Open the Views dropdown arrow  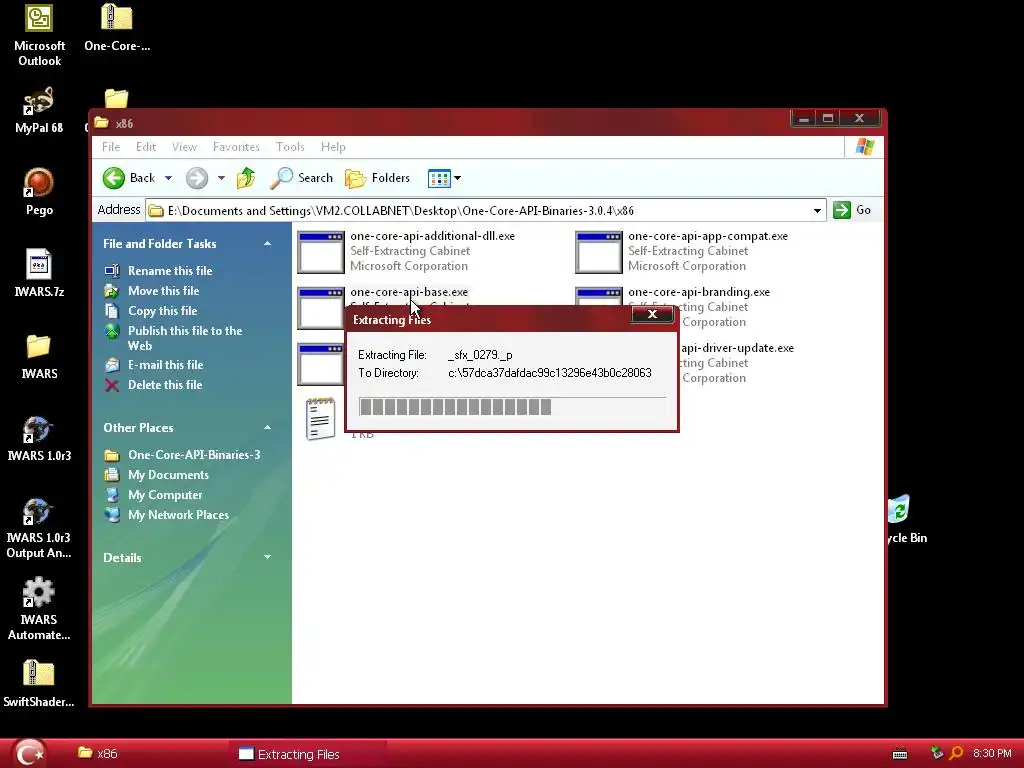(x=457, y=178)
